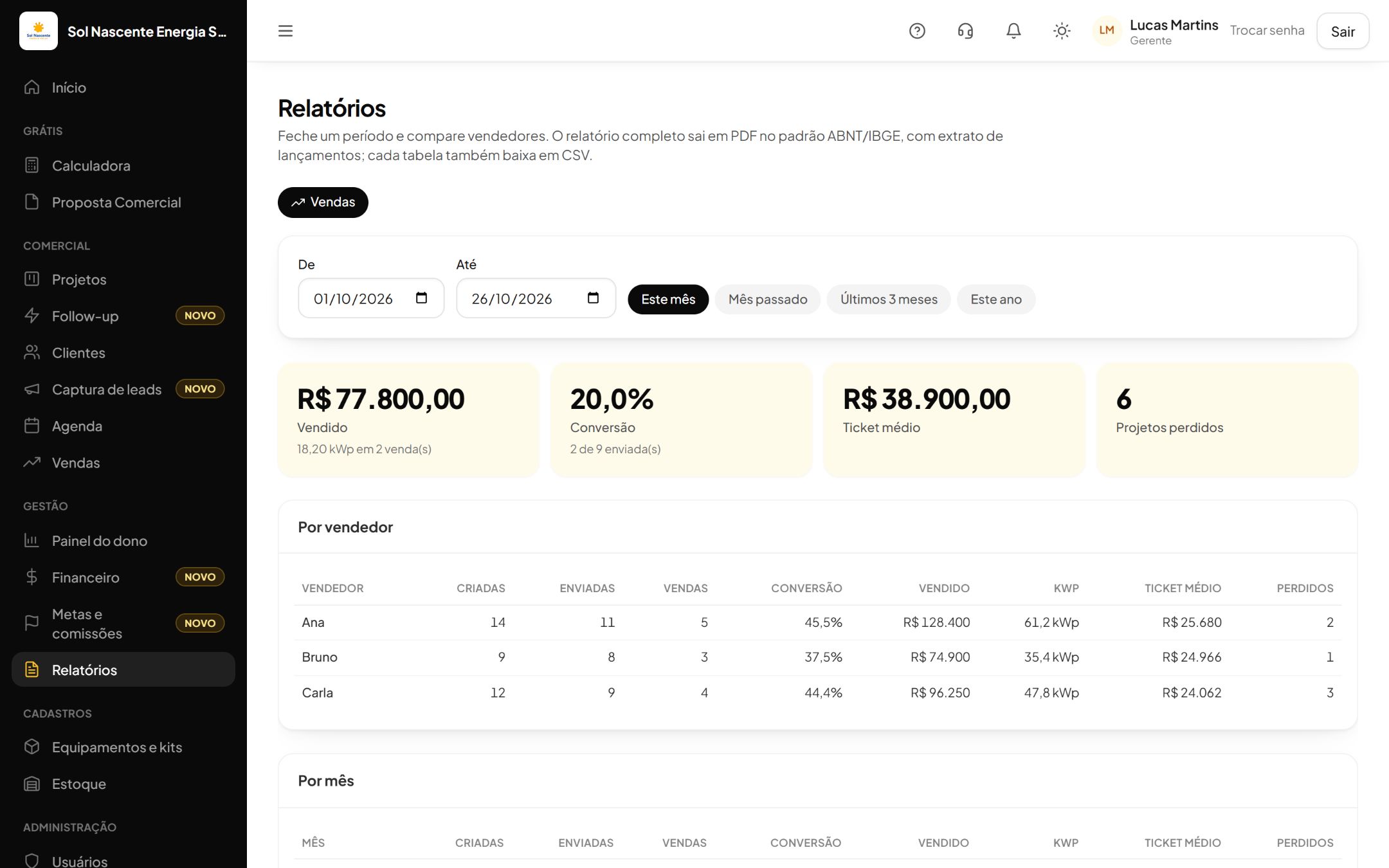This screenshot has height=868, width=1389.
Task: Go to Início in sidebar
Action: click(x=123, y=87)
